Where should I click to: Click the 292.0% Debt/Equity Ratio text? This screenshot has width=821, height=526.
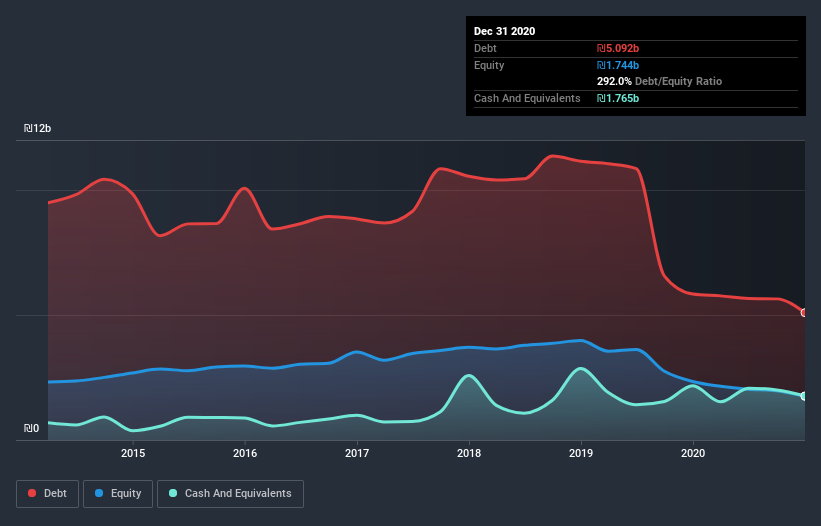click(659, 82)
